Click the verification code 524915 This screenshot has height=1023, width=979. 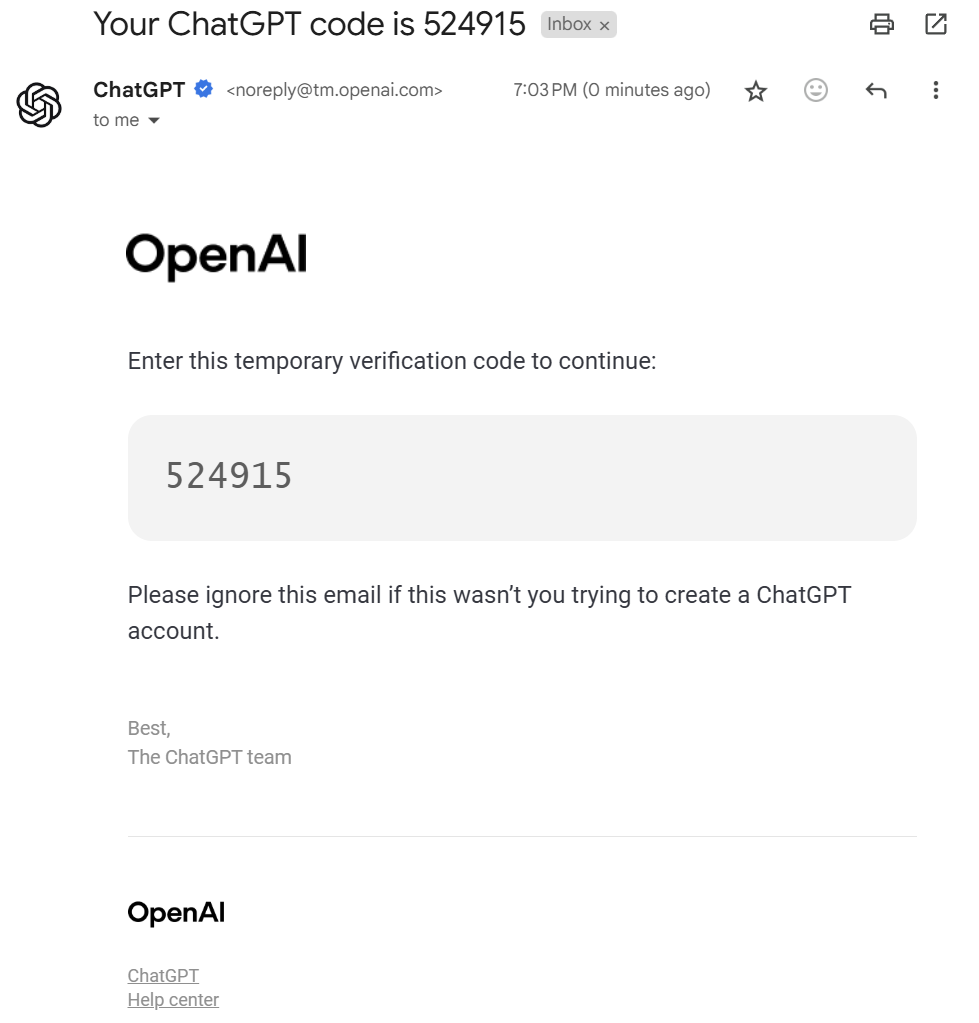pyautogui.click(x=229, y=475)
